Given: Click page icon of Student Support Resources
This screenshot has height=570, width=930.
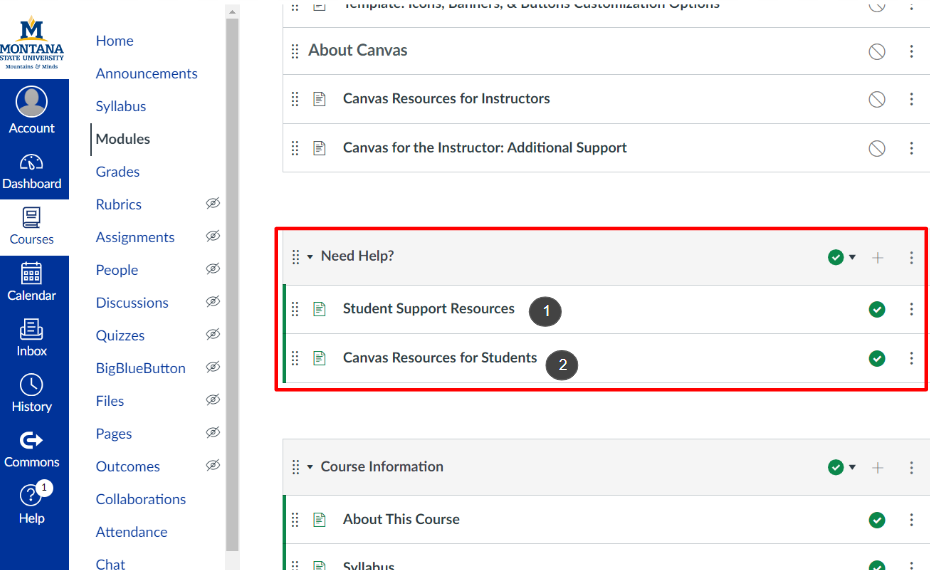Looking at the screenshot, I should click(x=319, y=309).
